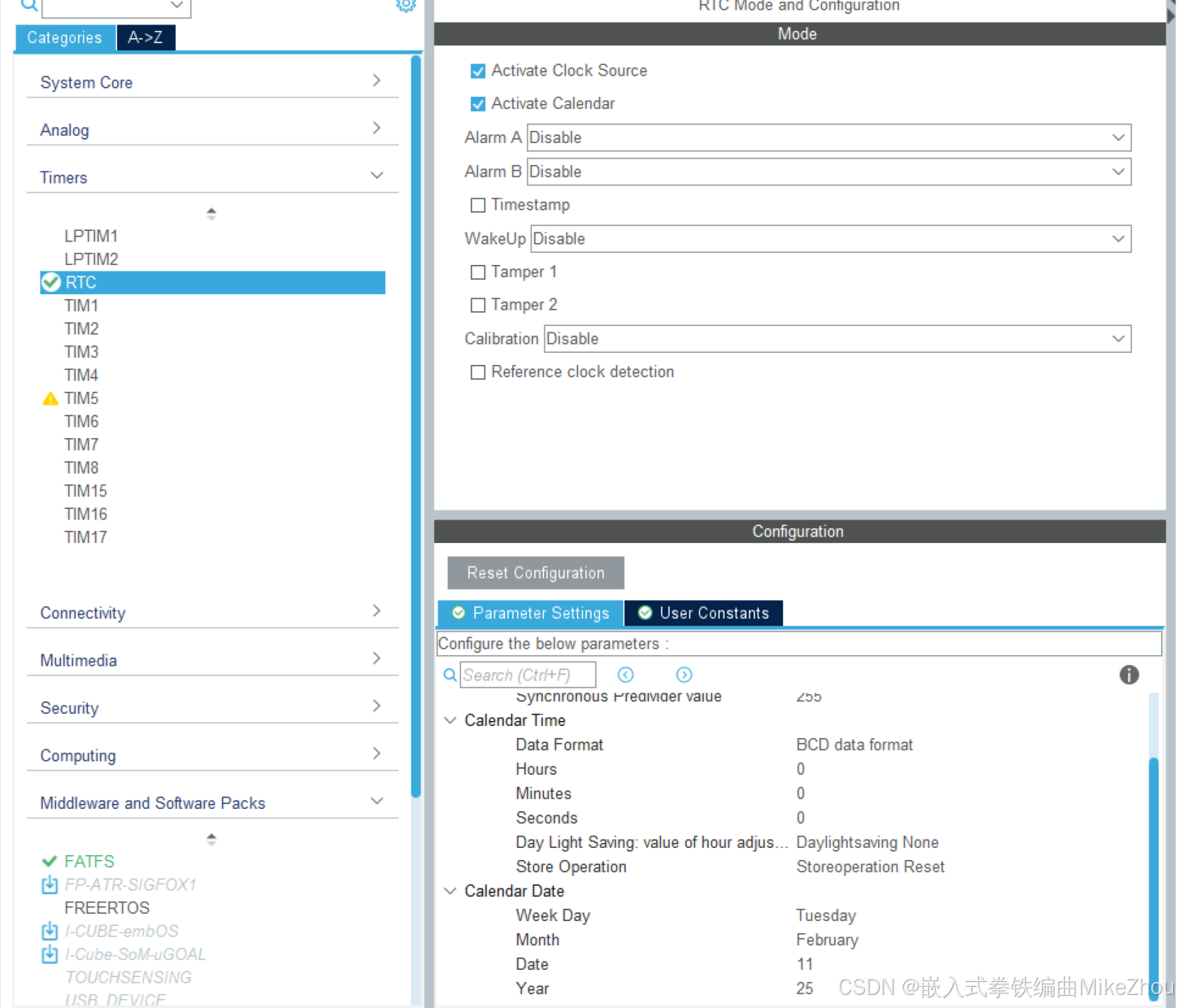Click the check icon on User Constants tab

tap(645, 613)
